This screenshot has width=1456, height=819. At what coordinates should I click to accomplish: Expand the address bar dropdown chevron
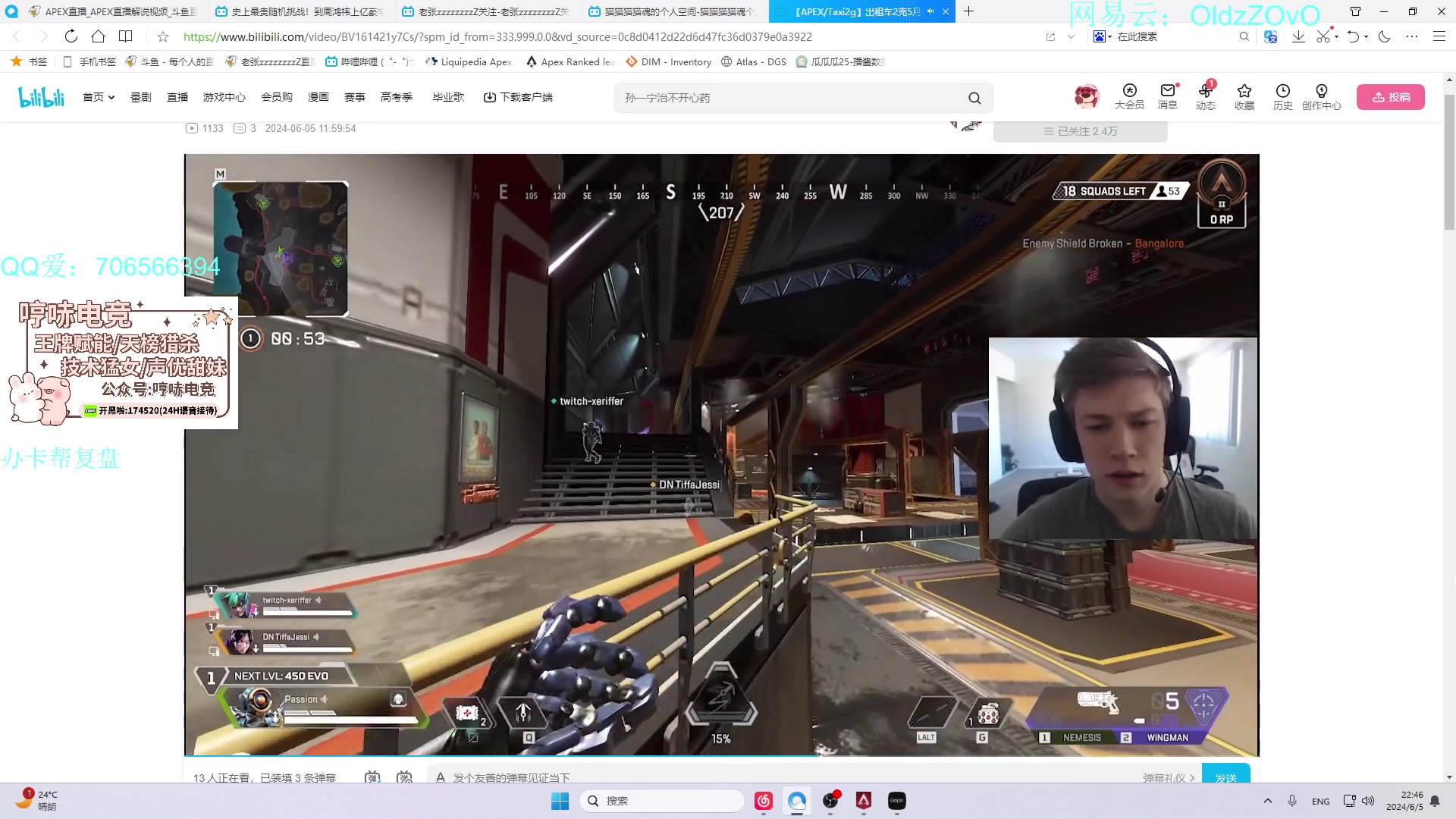pyautogui.click(x=1071, y=36)
